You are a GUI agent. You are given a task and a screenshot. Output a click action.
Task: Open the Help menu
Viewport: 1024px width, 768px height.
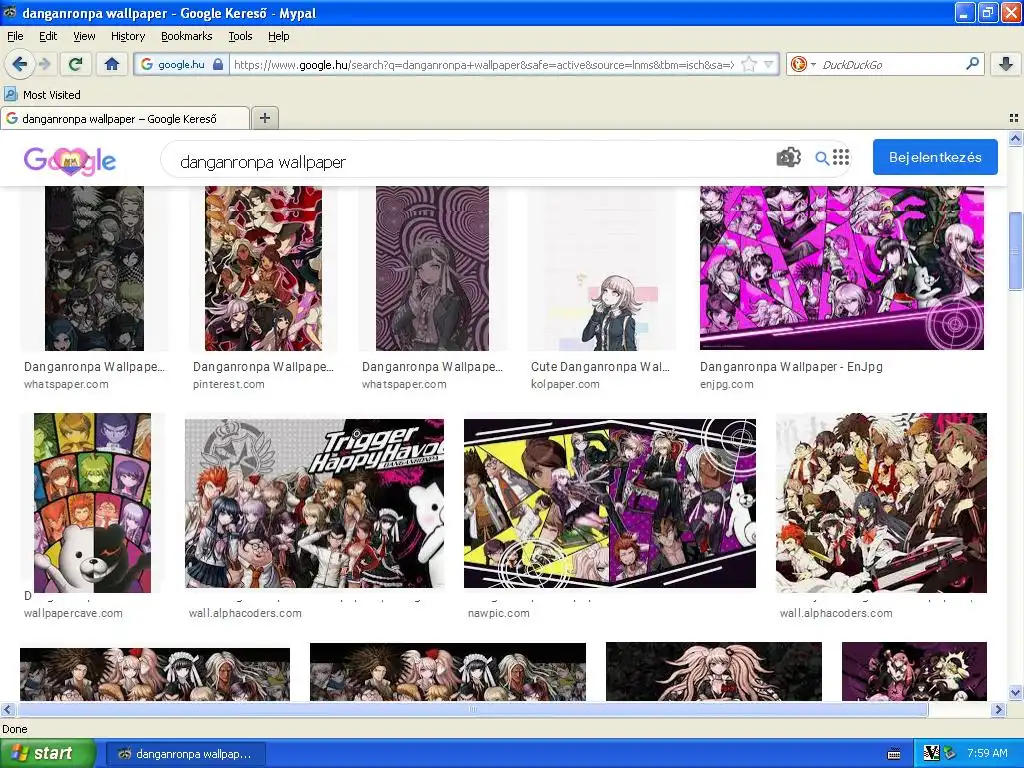[278, 36]
